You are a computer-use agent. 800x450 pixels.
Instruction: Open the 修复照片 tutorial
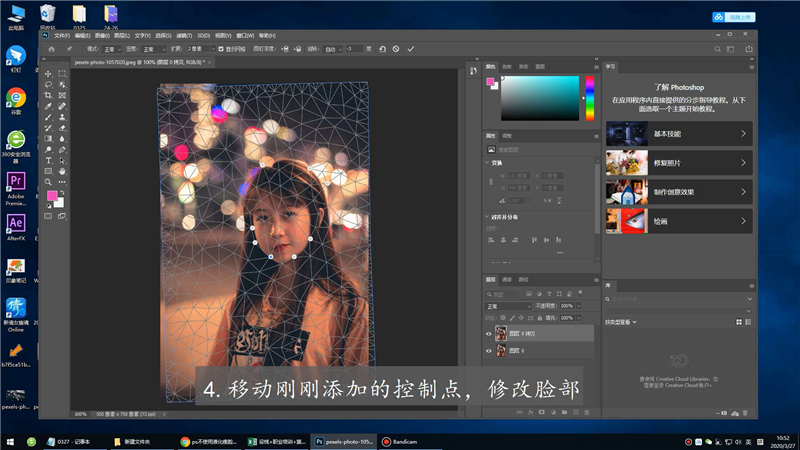point(678,162)
